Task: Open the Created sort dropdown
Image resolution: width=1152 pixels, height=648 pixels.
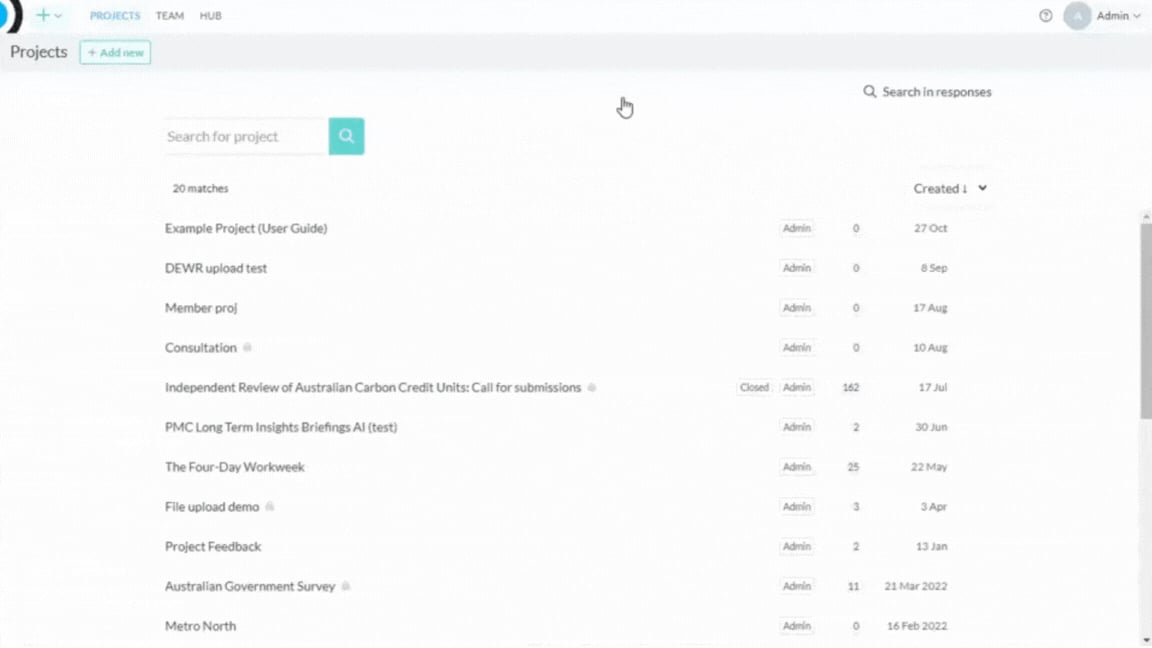Action: (950, 189)
